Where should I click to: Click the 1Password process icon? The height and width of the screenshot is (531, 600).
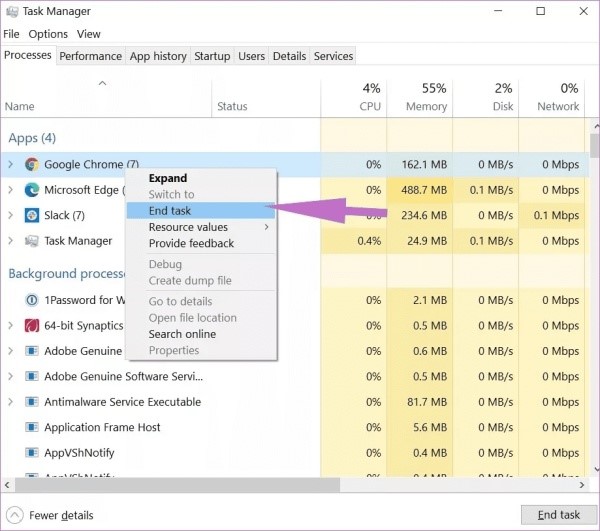tap(32, 300)
